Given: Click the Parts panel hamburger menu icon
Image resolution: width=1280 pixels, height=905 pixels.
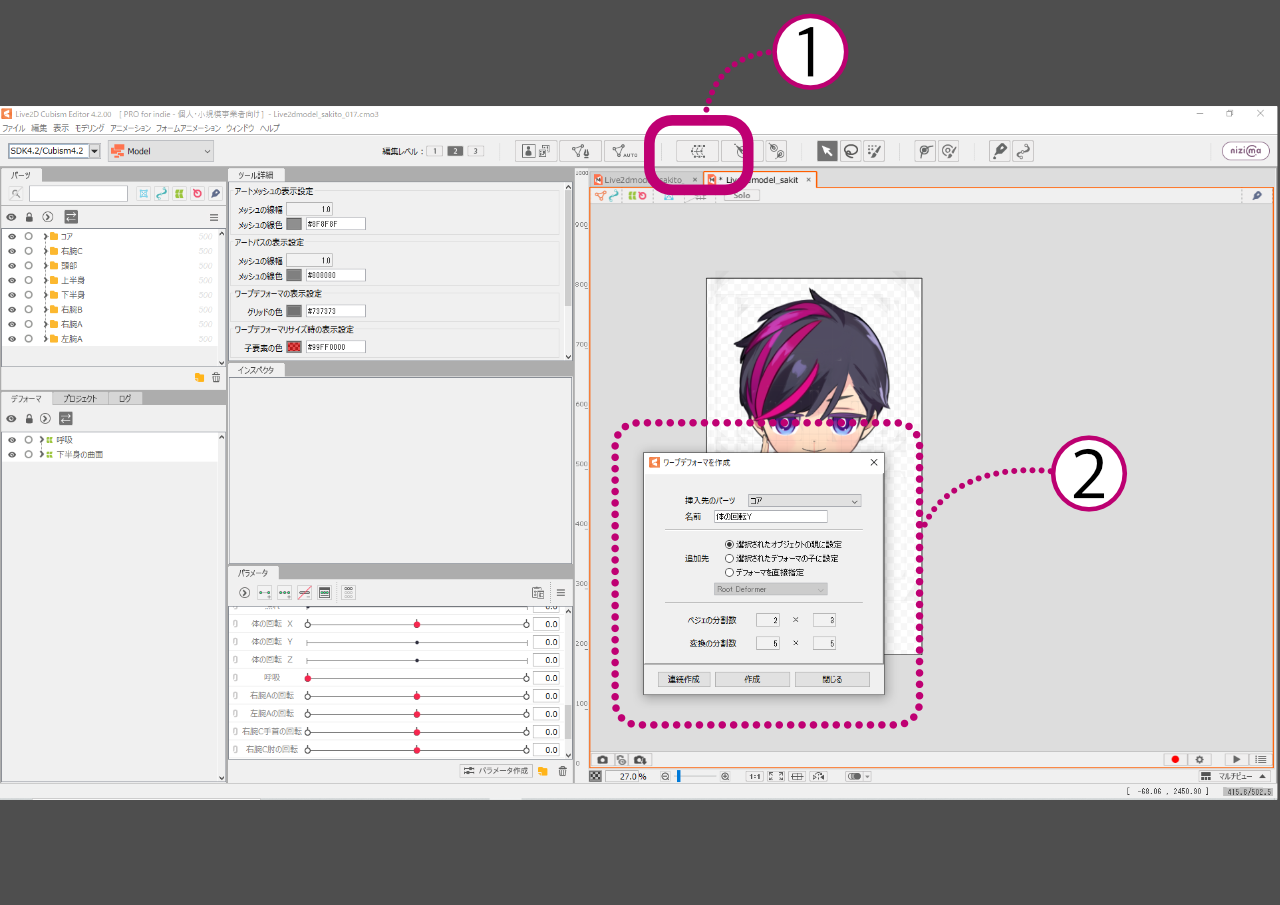Looking at the screenshot, I should [x=213, y=217].
